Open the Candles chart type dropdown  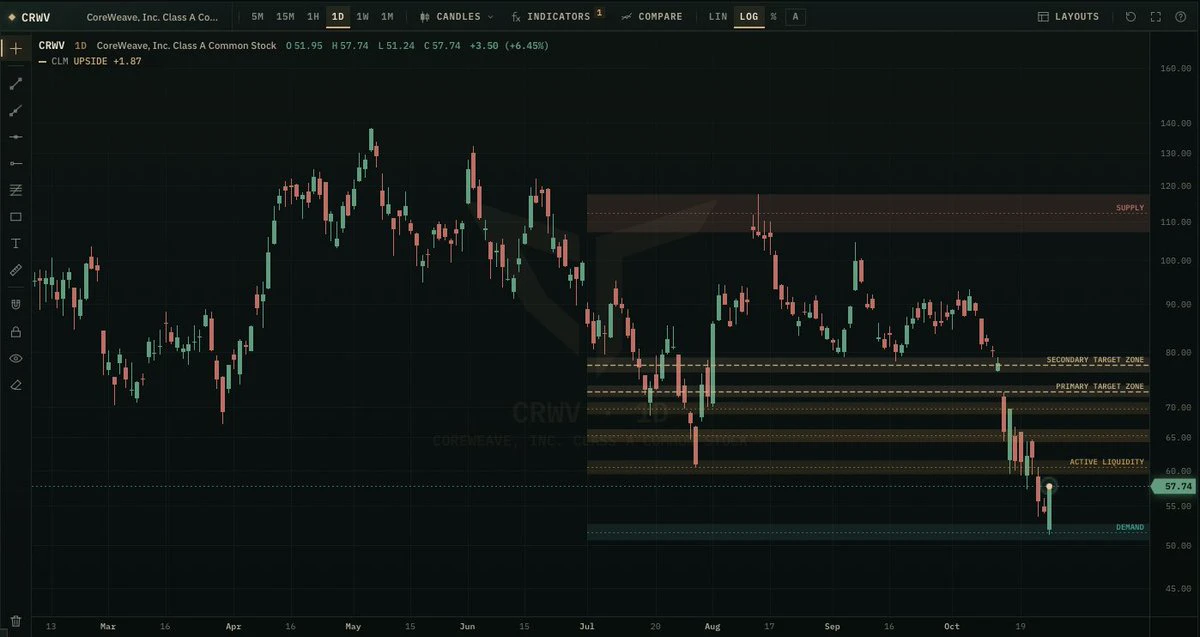pos(457,17)
